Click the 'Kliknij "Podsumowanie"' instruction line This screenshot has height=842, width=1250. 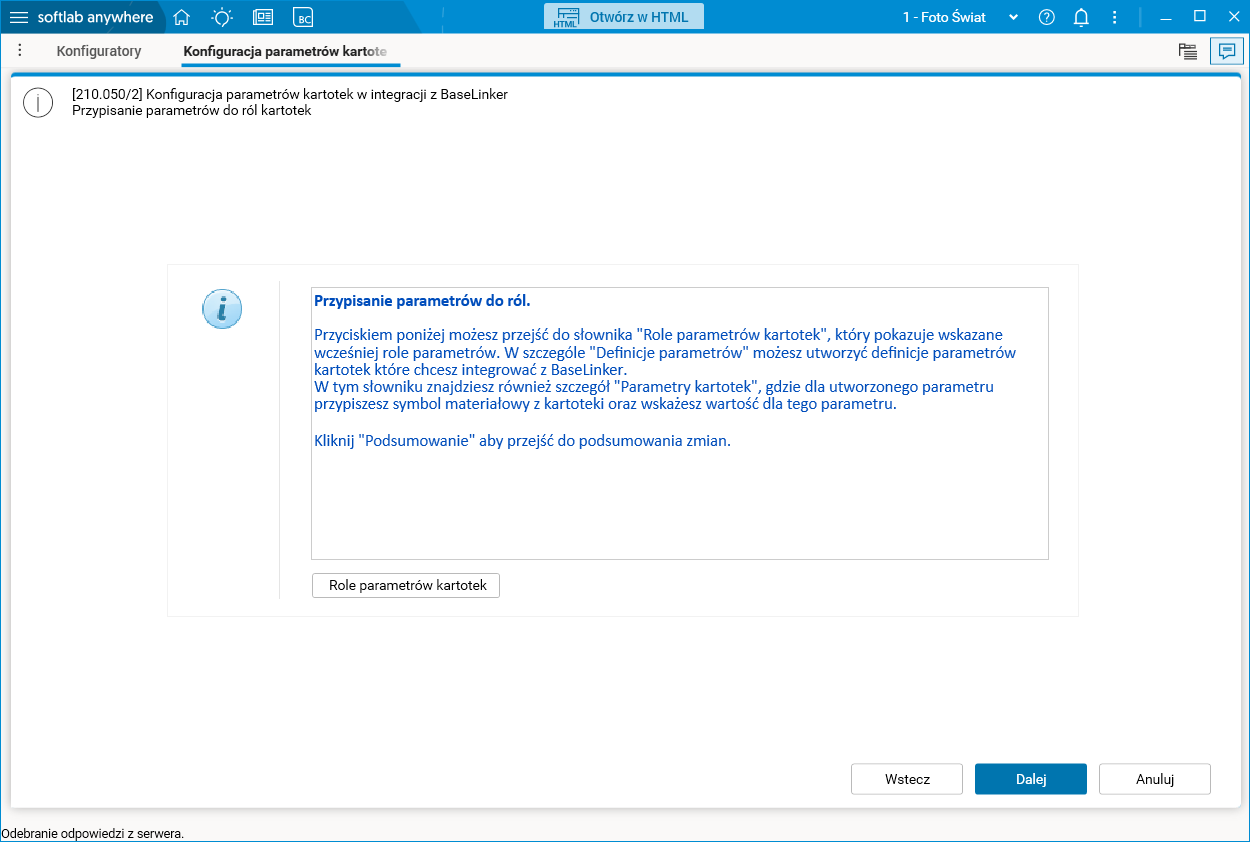coord(523,440)
